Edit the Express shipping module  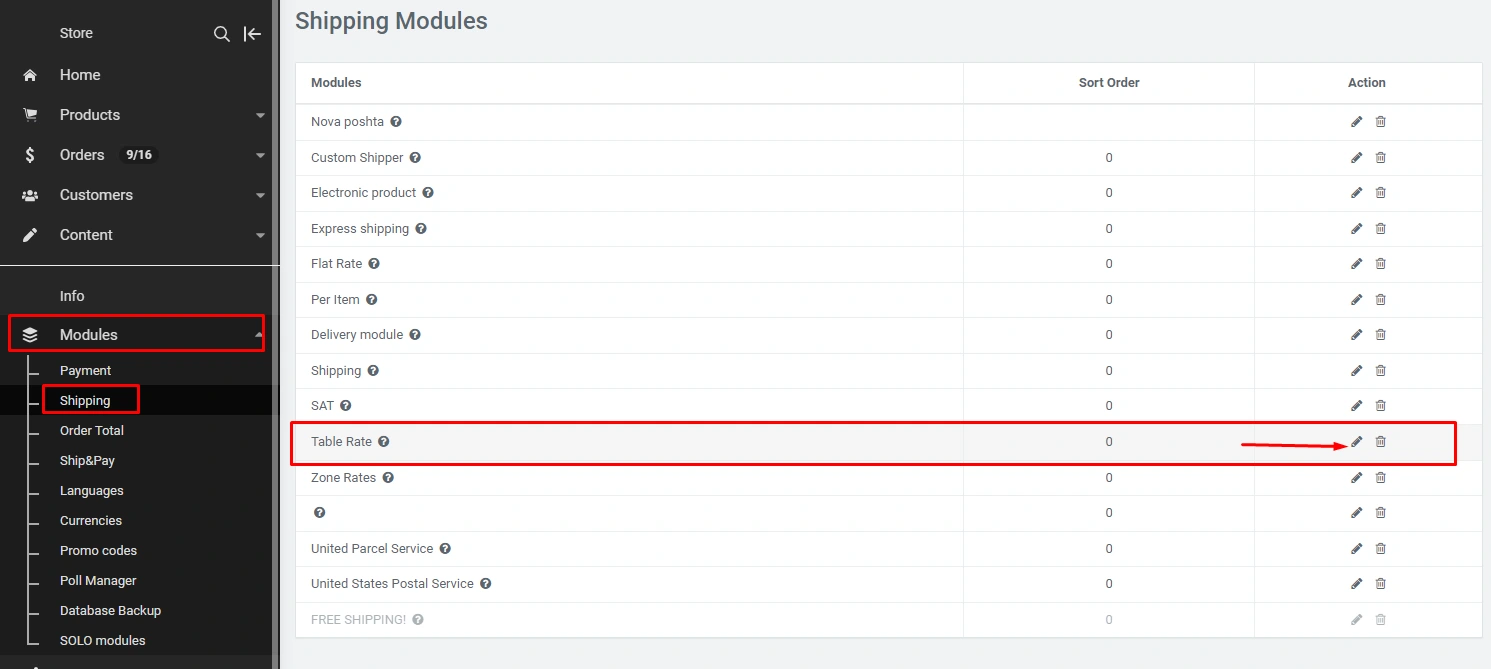(x=1357, y=229)
